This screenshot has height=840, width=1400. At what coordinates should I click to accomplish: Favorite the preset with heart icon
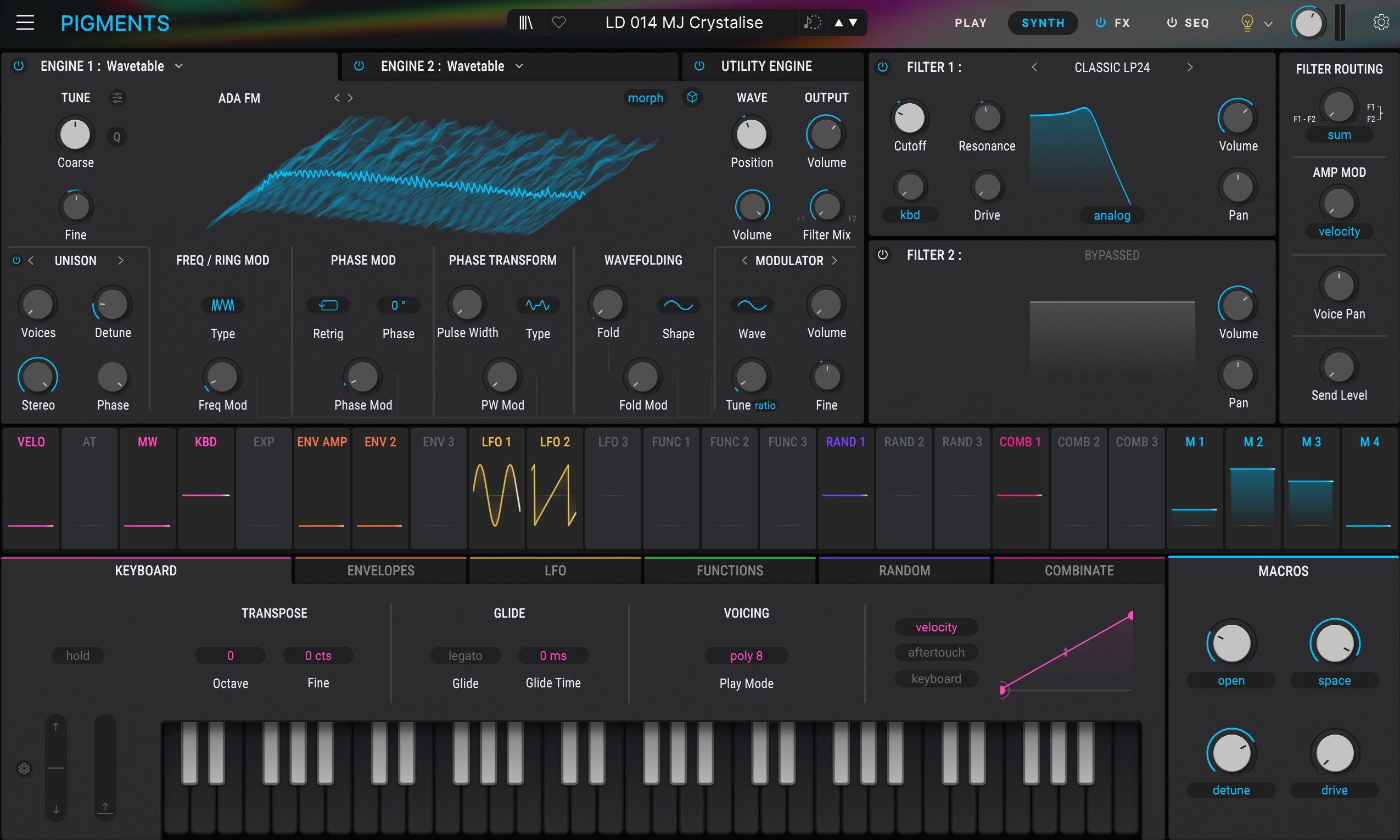558,23
